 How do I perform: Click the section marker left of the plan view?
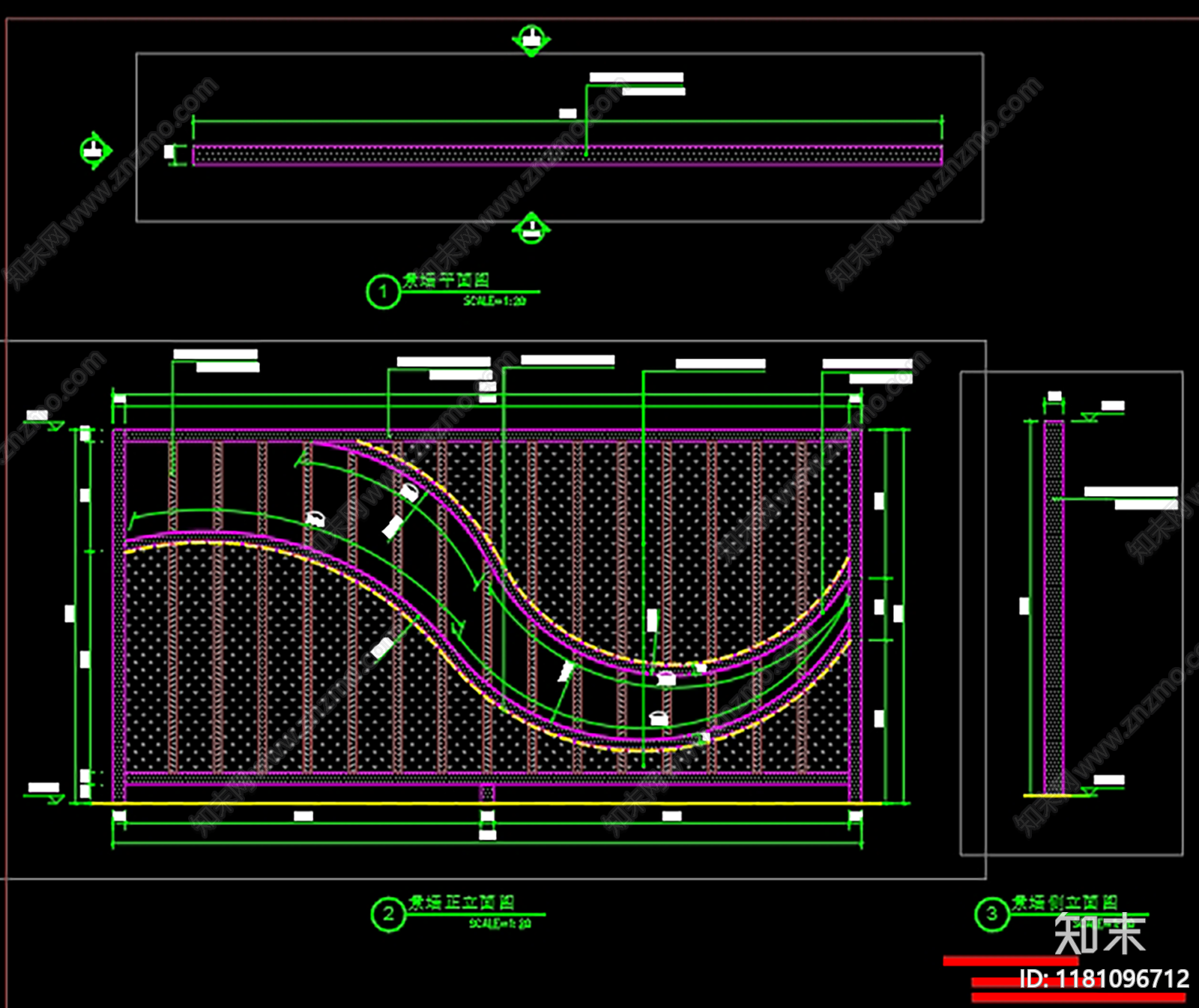click(x=95, y=151)
